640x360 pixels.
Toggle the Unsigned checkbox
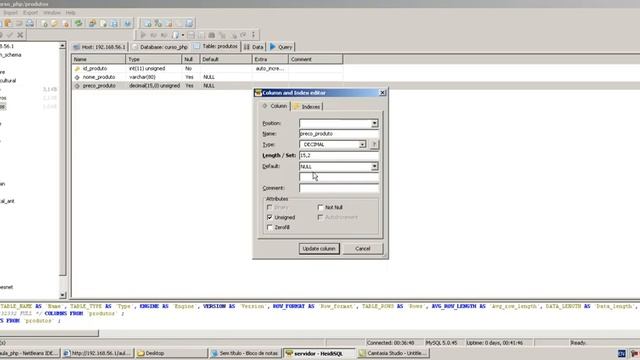(270, 217)
